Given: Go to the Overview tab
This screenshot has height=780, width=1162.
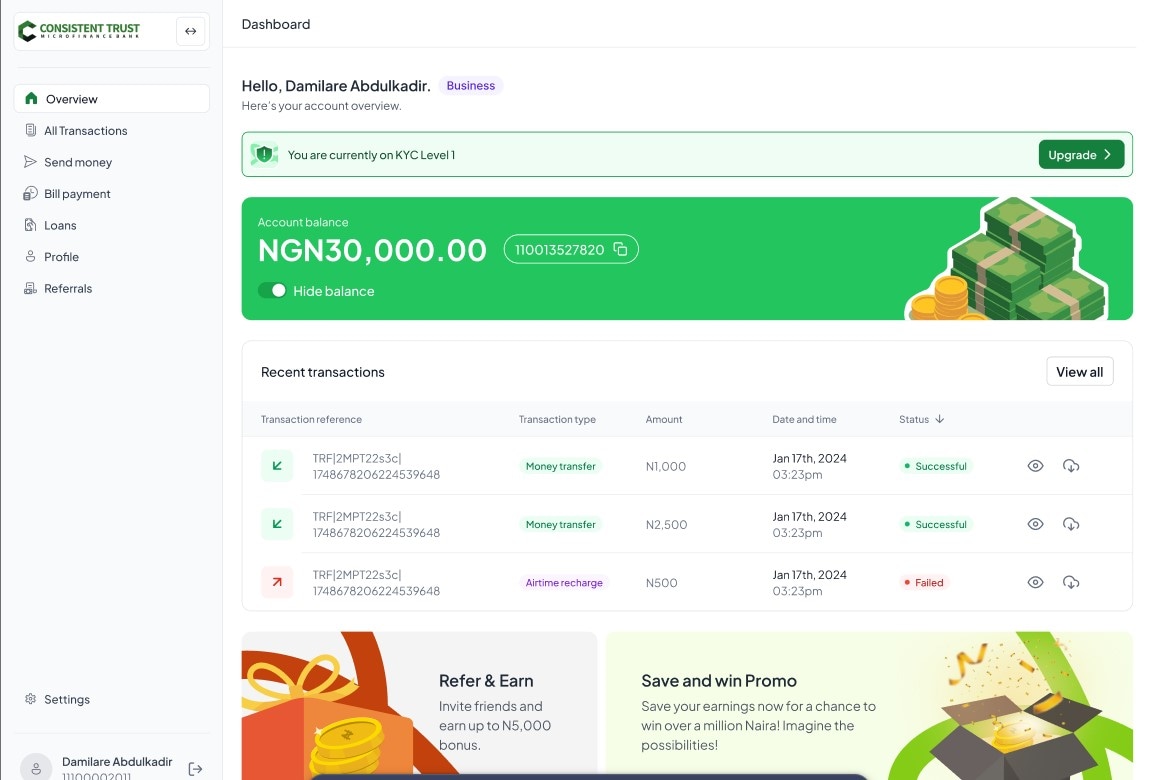Looking at the screenshot, I should 70,98.
